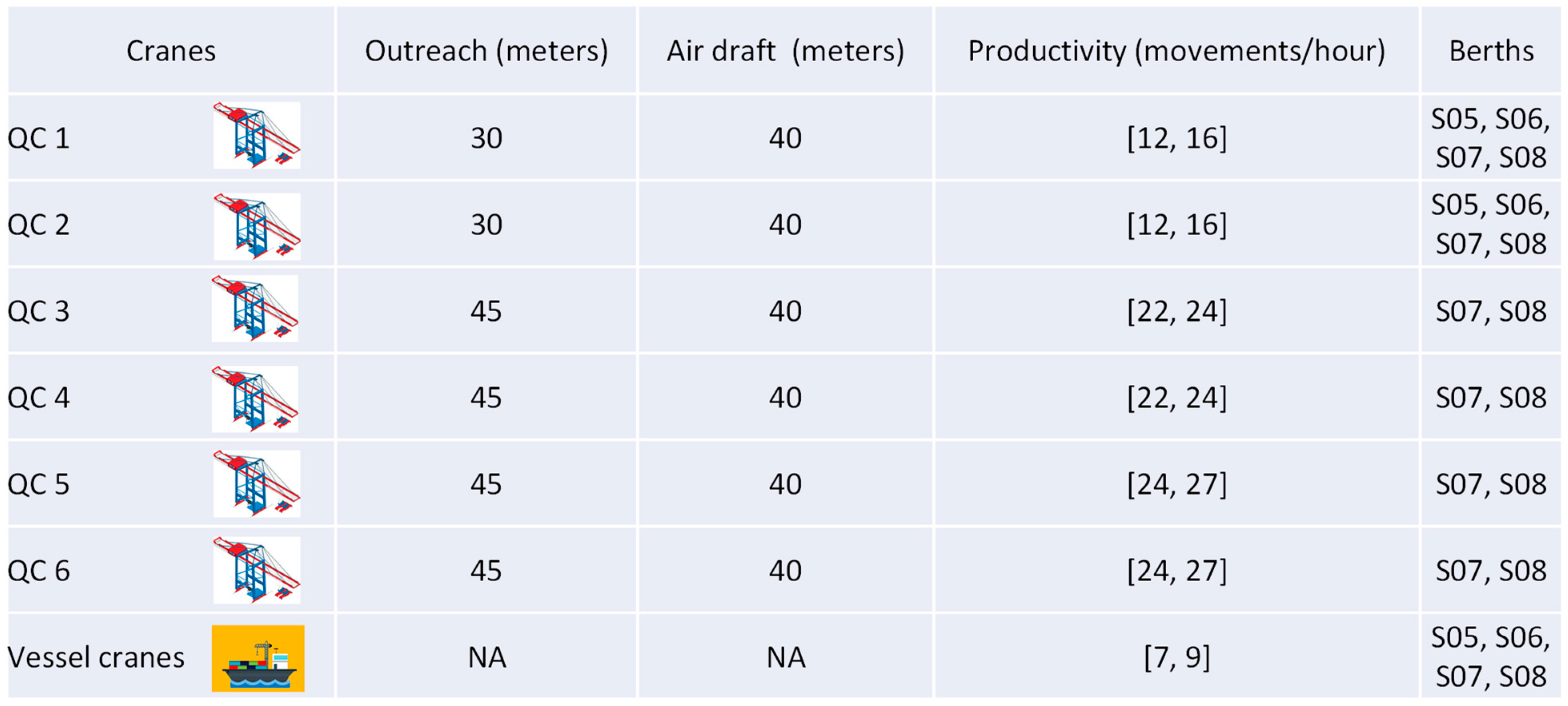
Task: Click the QC 3 crane icon
Action: pyautogui.click(x=255, y=308)
